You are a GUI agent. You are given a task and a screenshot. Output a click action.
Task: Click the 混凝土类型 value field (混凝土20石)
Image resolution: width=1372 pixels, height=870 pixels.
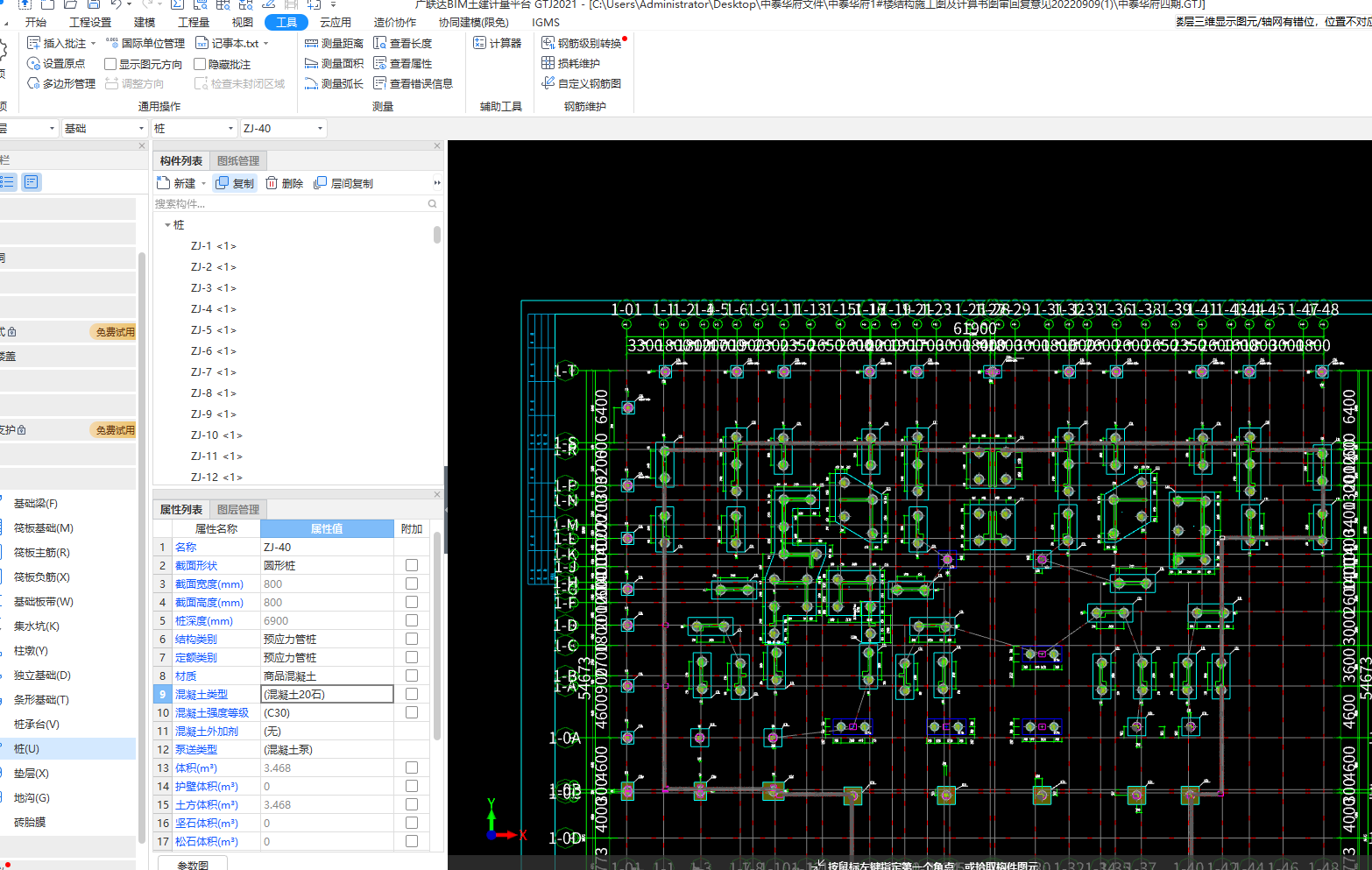pyautogui.click(x=327, y=694)
